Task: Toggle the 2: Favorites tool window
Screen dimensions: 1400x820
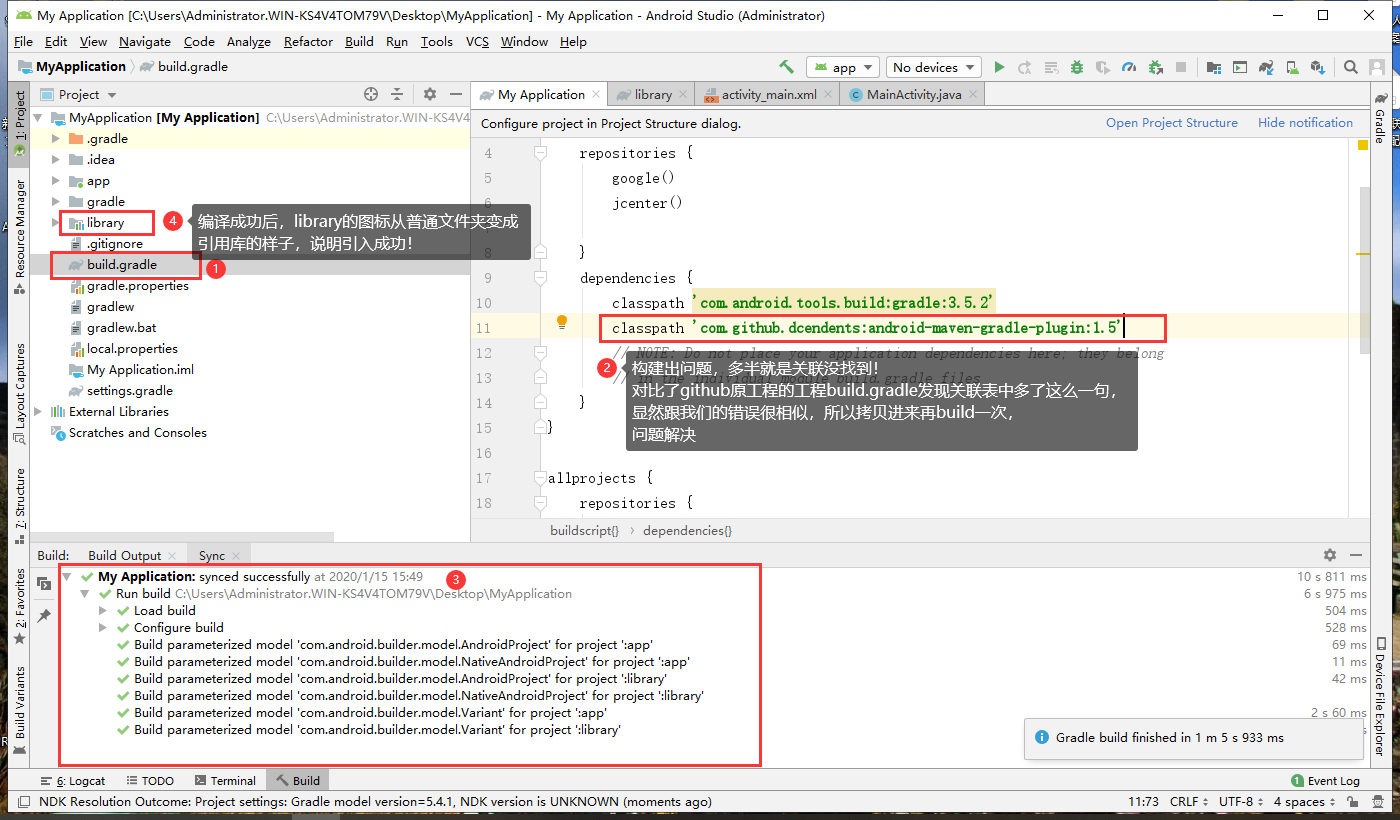Action: [x=19, y=607]
